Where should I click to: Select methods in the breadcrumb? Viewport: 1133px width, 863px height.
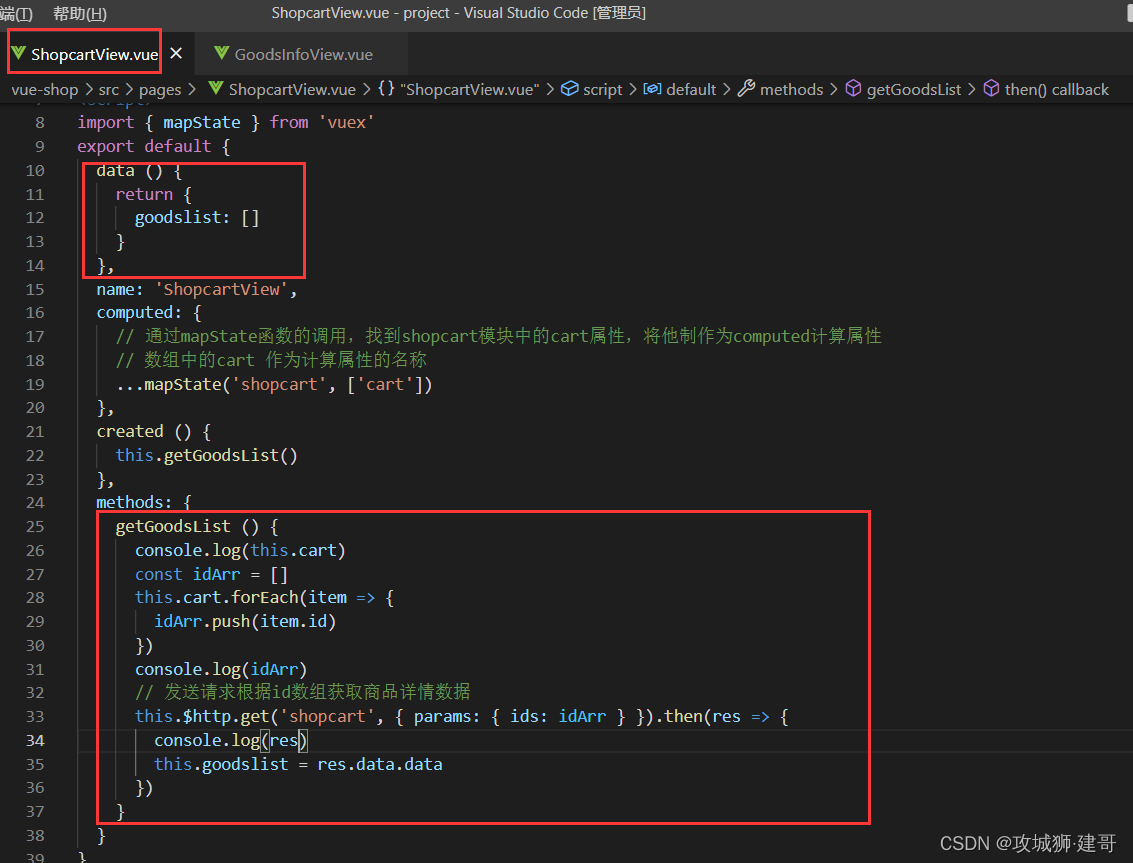coord(791,90)
